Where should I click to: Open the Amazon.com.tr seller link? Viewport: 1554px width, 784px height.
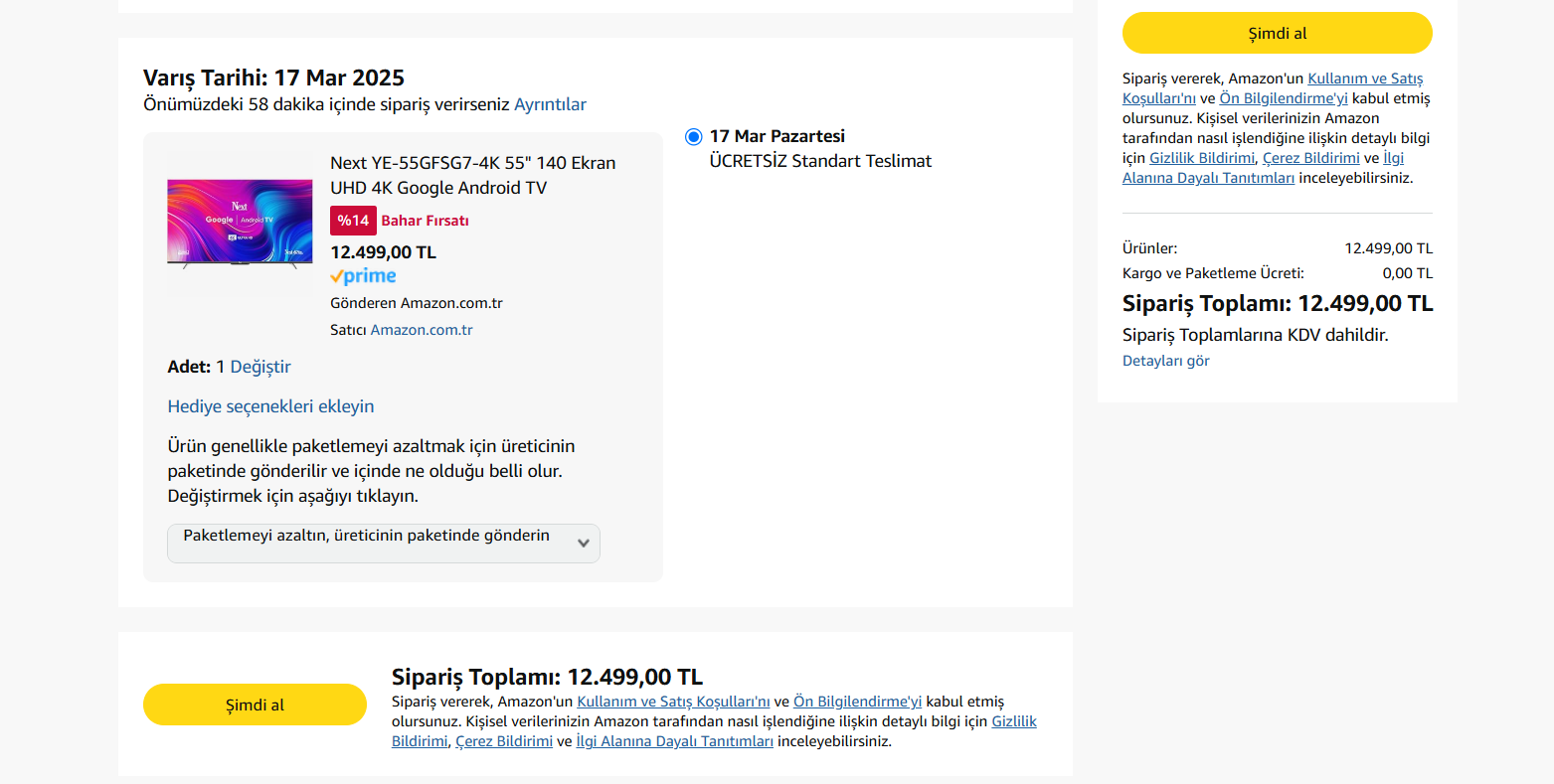coord(422,330)
